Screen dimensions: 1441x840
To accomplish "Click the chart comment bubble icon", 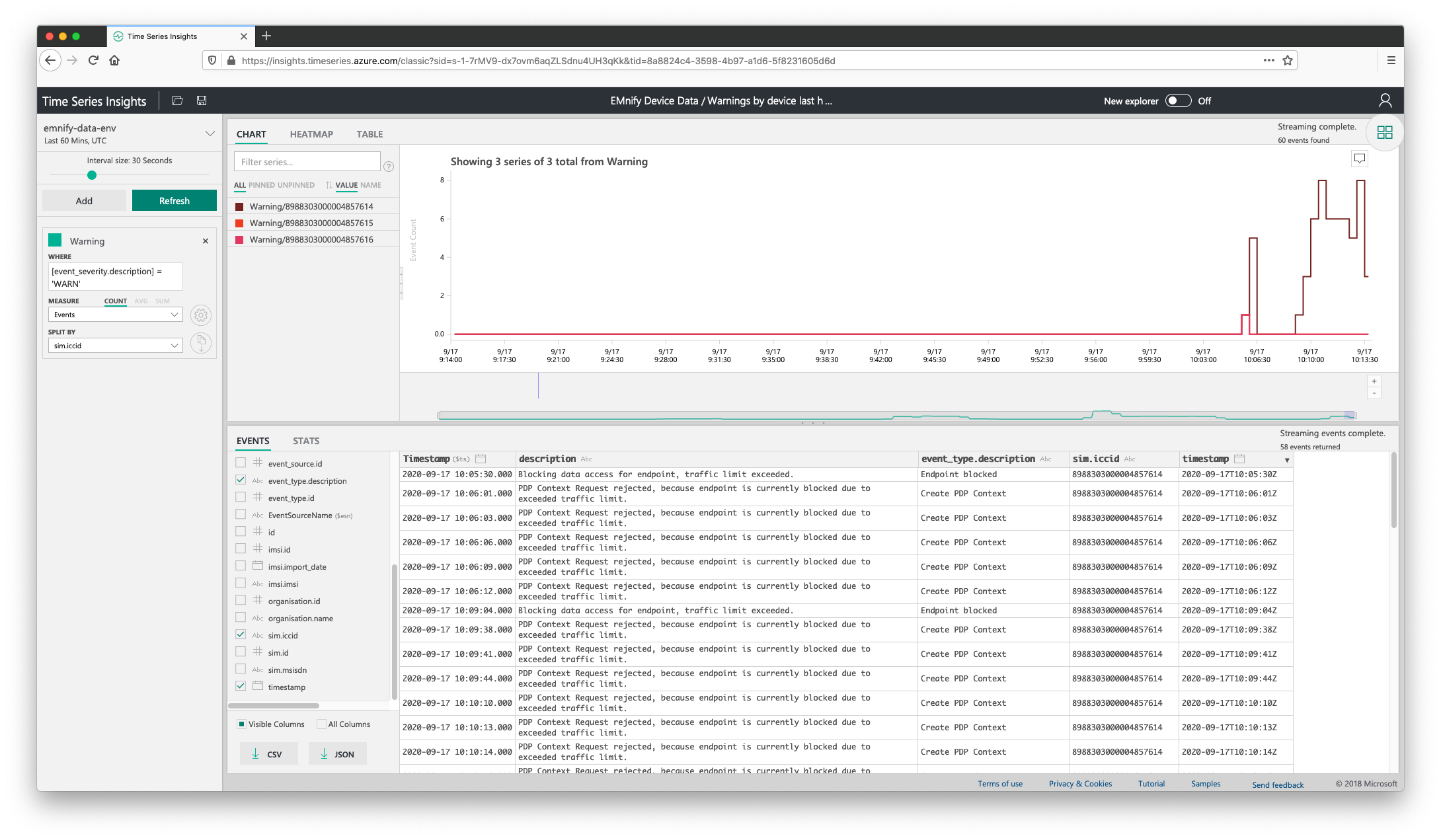I will pyautogui.click(x=1359, y=159).
